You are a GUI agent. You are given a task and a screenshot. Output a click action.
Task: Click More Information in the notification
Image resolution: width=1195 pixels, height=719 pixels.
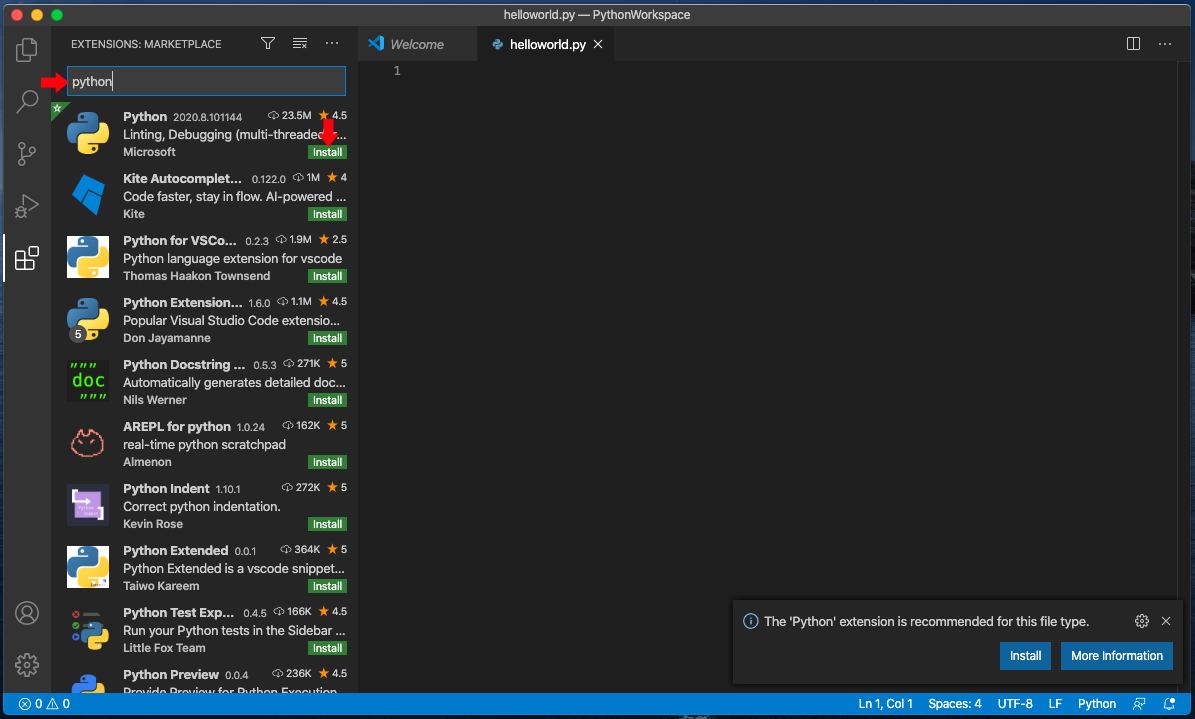tap(1117, 656)
